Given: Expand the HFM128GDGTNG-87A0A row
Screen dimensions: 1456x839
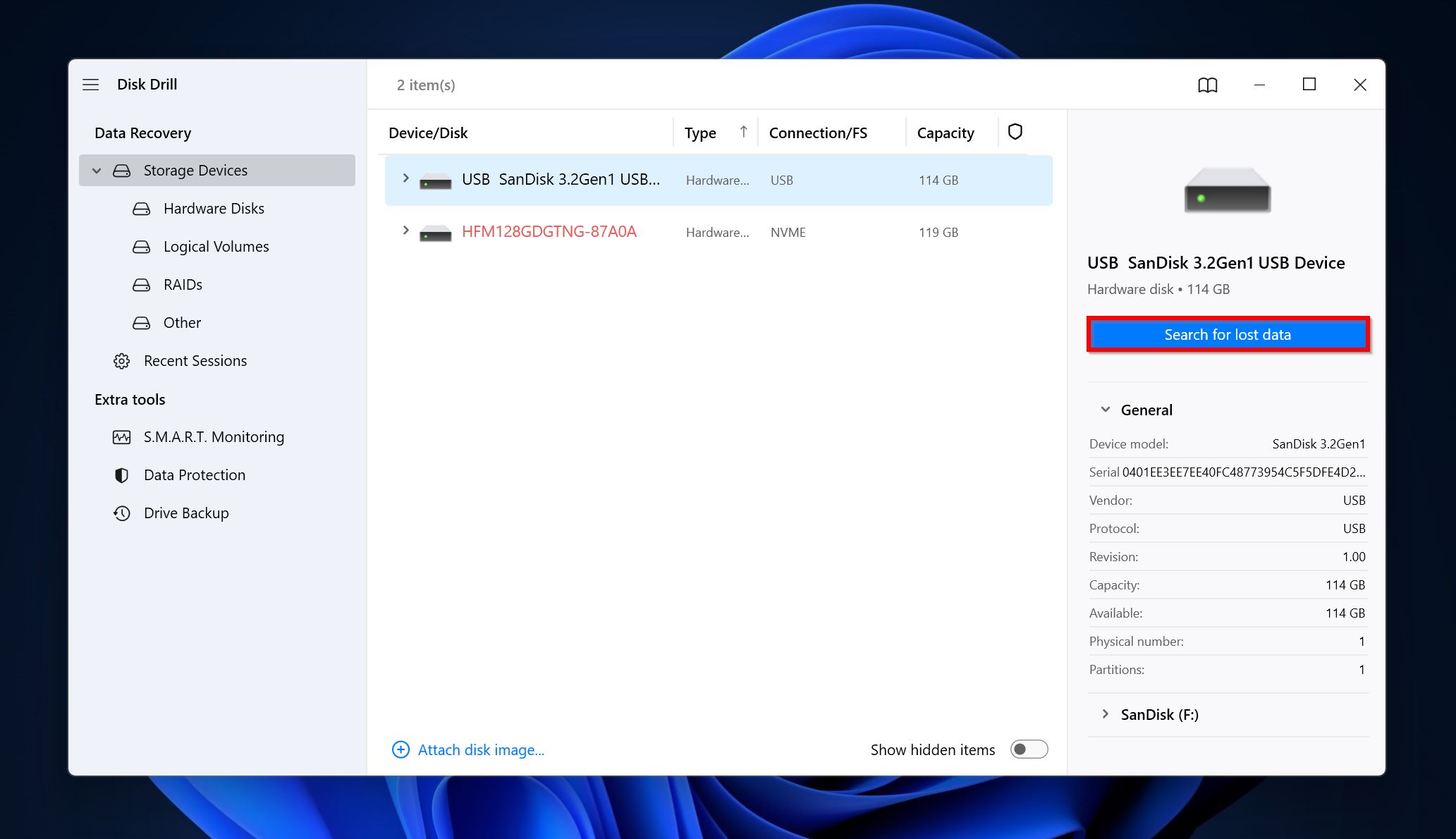Looking at the screenshot, I should click(405, 231).
